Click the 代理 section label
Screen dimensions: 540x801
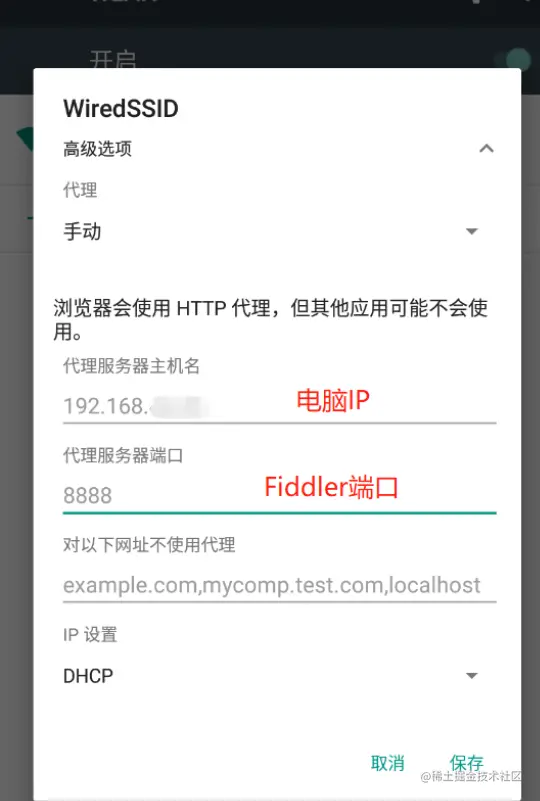(80, 190)
